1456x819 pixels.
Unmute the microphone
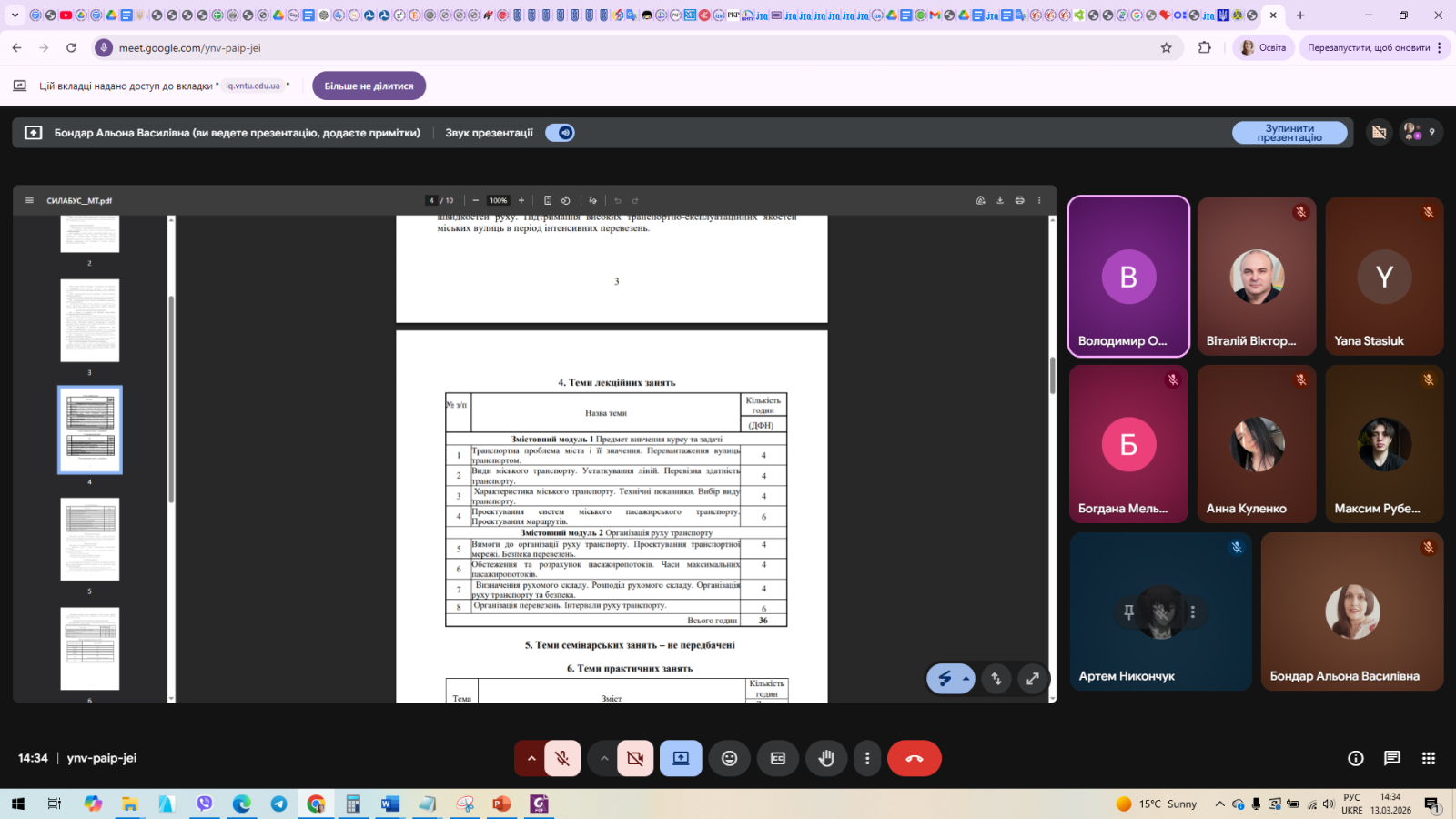(x=562, y=758)
